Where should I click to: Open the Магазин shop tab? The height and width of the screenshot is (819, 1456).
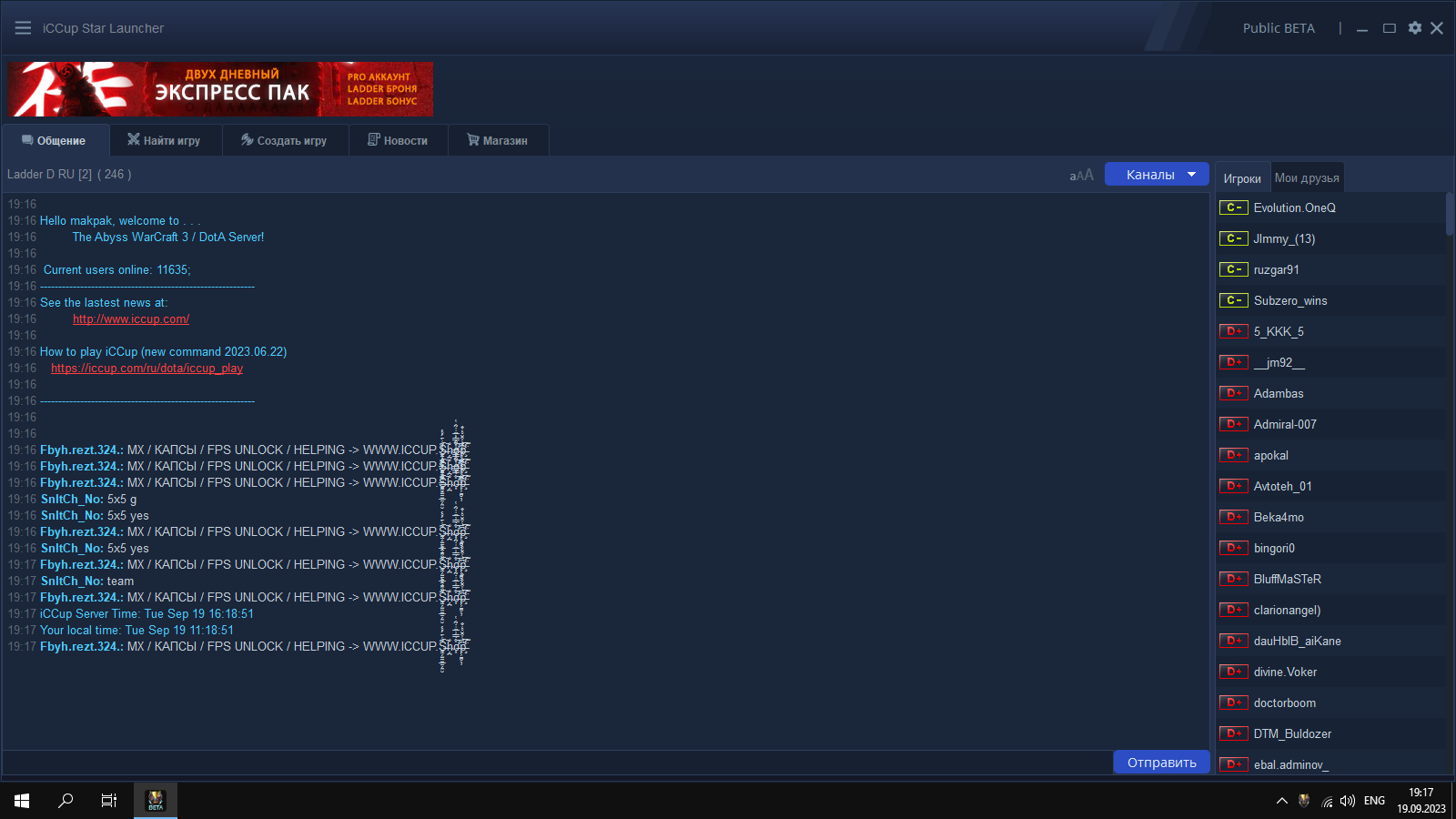click(x=498, y=140)
